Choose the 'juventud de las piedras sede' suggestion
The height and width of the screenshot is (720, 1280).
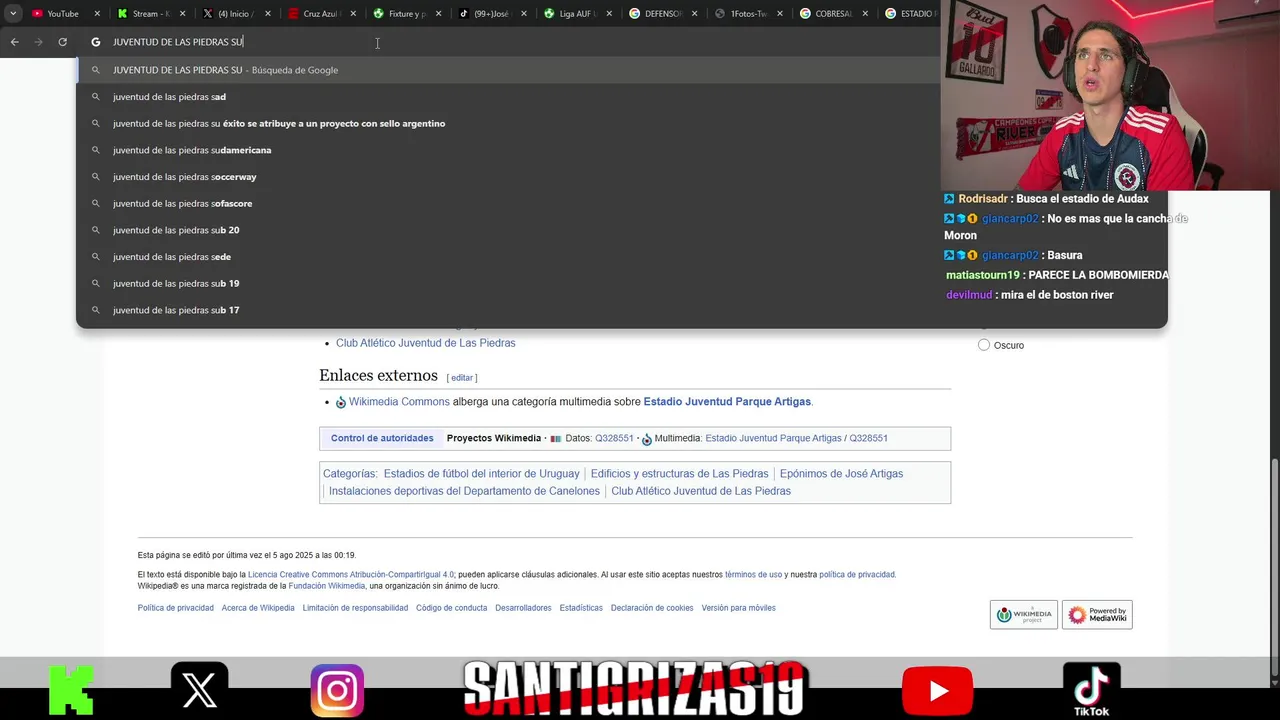(x=621, y=257)
